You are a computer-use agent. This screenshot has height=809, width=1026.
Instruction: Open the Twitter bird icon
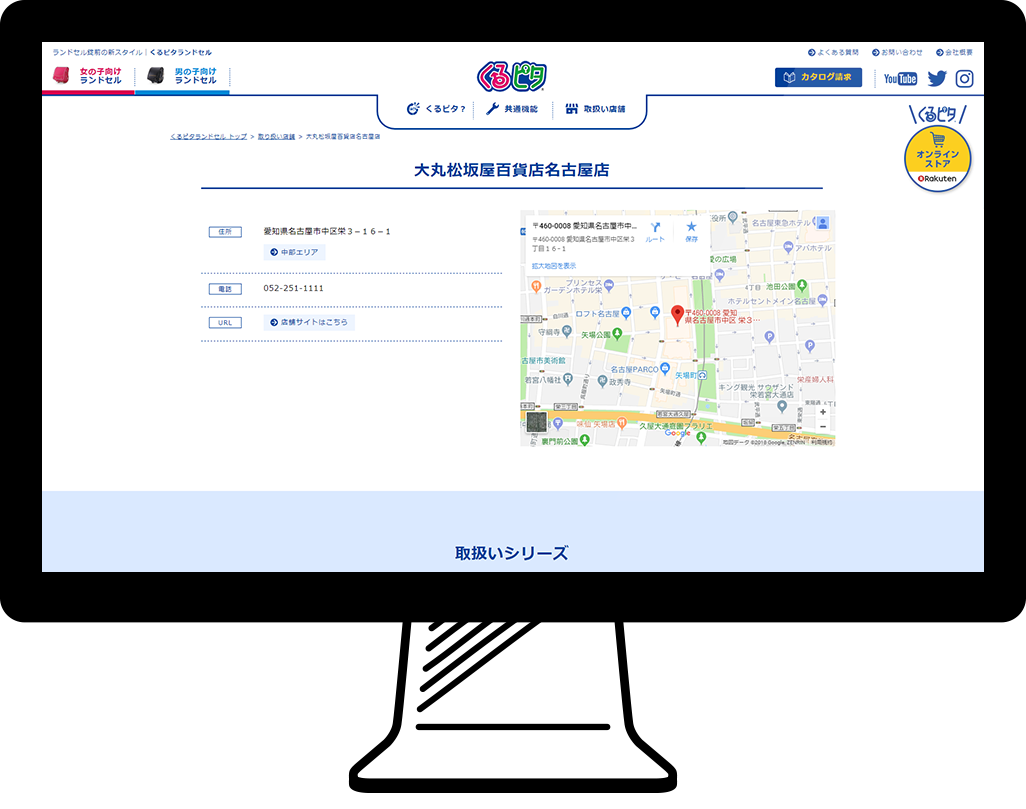pos(937,79)
